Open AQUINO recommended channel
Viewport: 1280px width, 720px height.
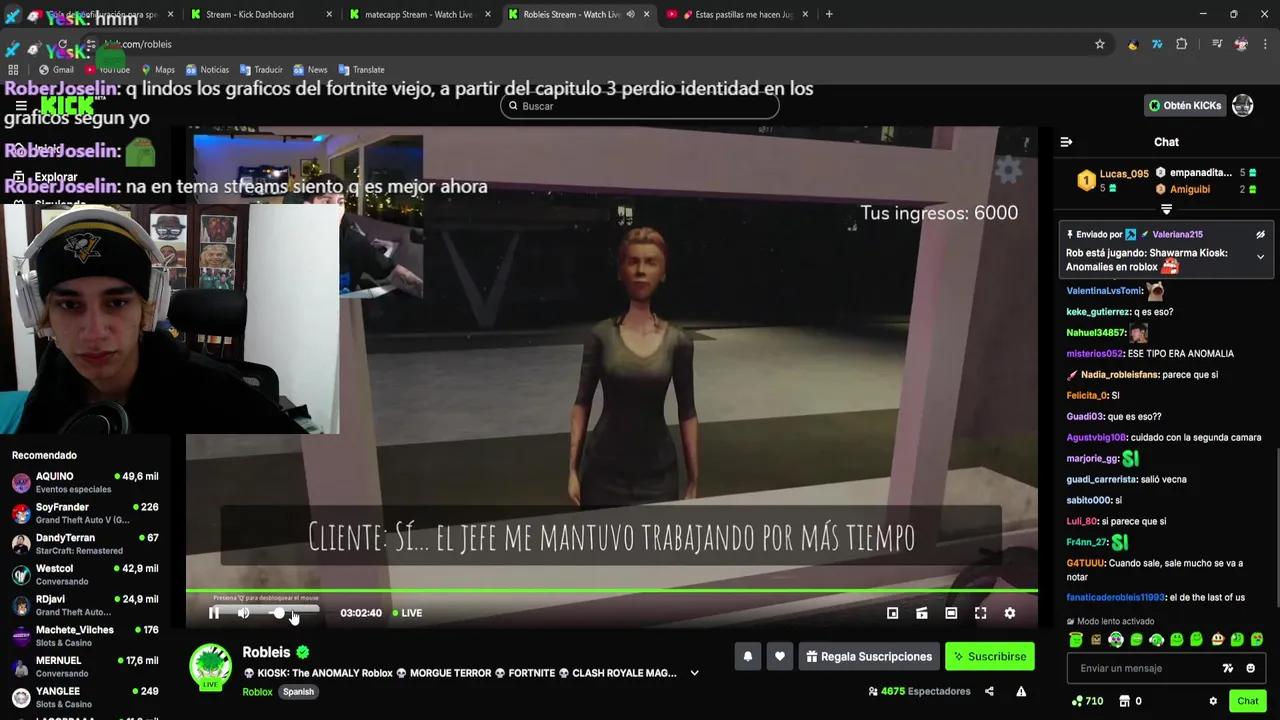pyautogui.click(x=85, y=482)
